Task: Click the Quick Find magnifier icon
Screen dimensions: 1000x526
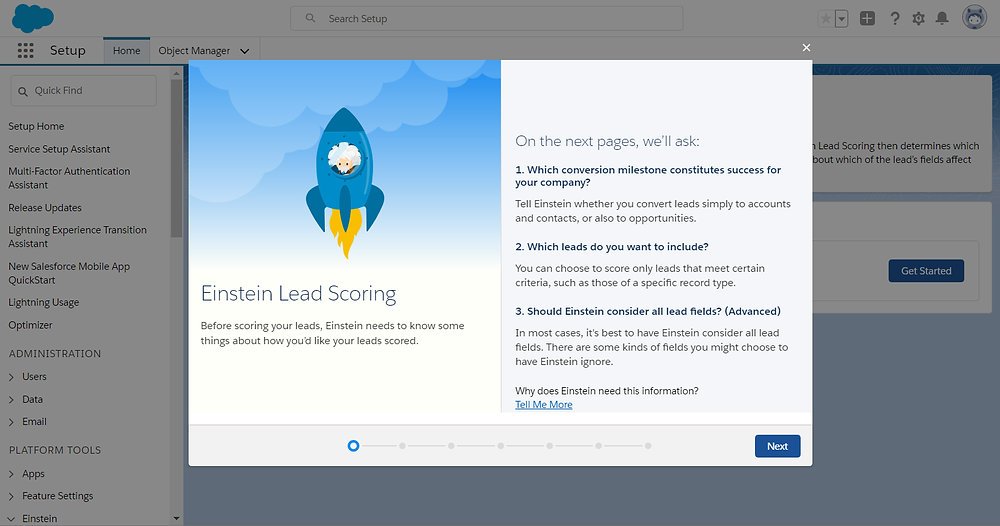Action: 23,91
